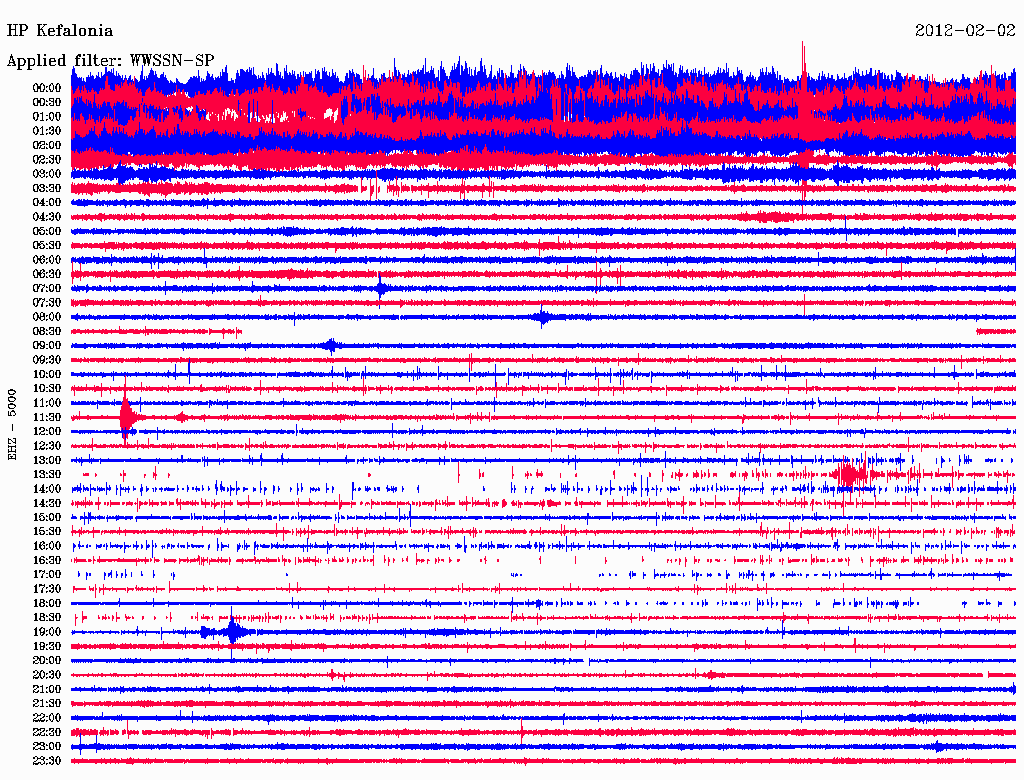Select the 05:00 trace label
Viewport: 1024px width, 780px height.
46,231
